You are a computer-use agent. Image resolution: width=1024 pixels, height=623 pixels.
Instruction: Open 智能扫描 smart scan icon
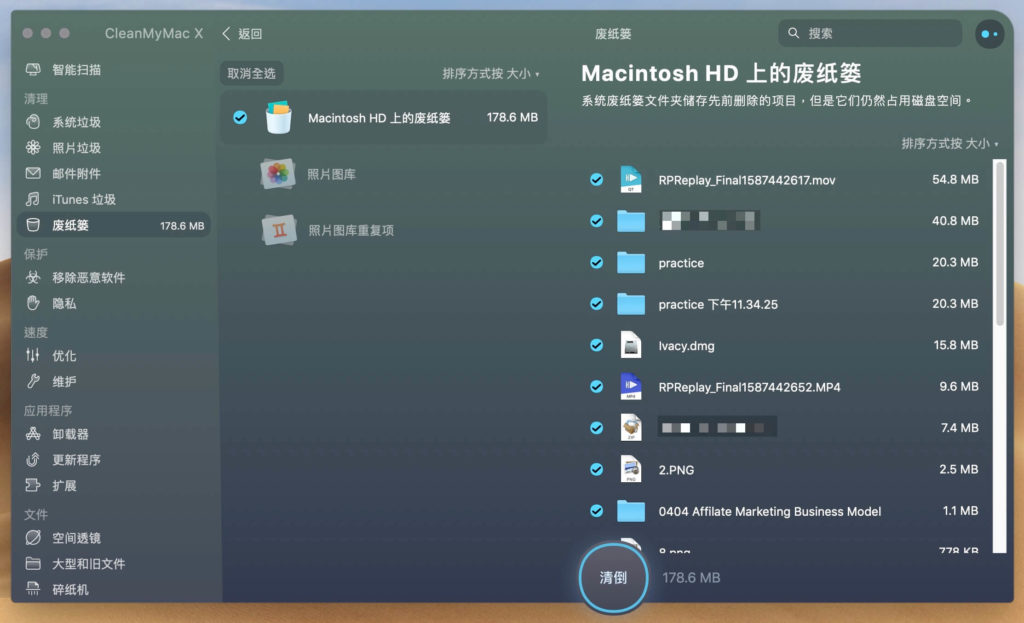pos(33,69)
